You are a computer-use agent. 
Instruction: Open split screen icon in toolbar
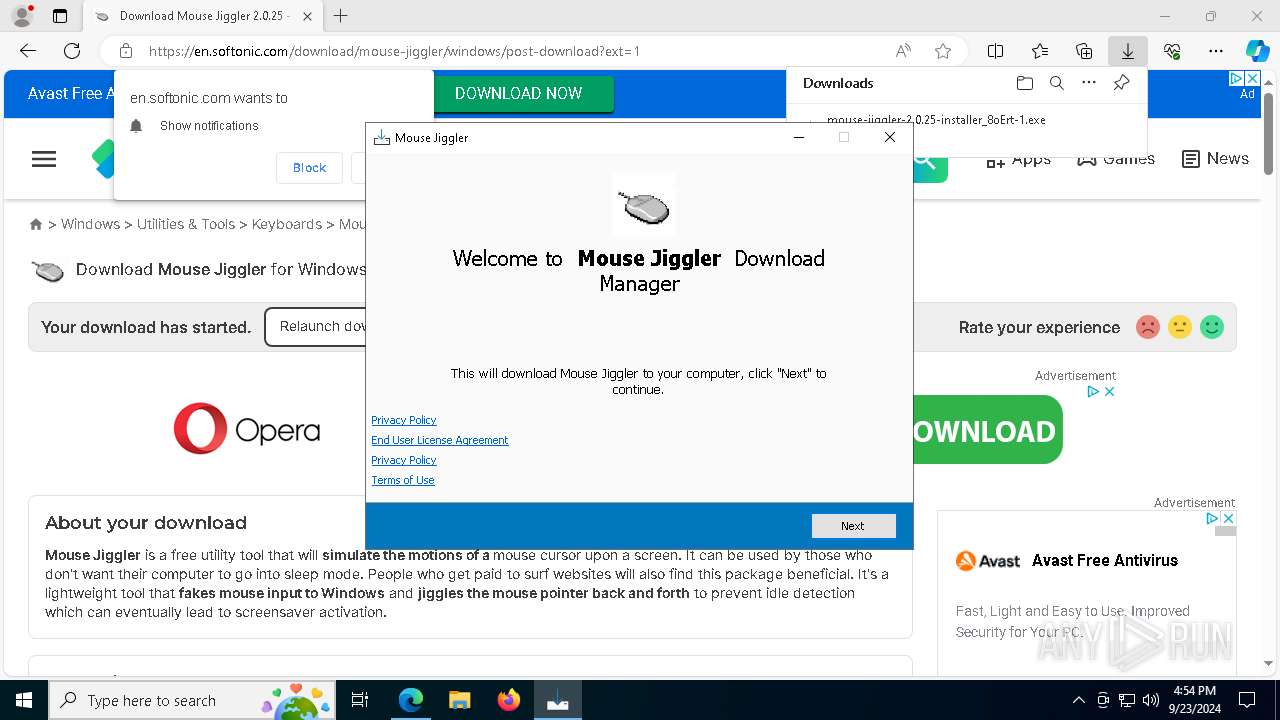tap(996, 51)
